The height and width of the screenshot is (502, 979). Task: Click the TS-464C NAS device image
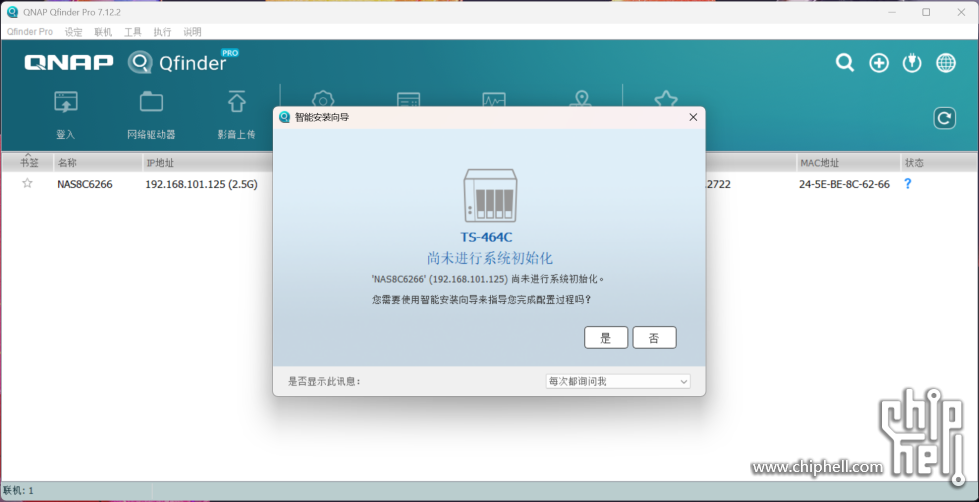tap(490, 195)
